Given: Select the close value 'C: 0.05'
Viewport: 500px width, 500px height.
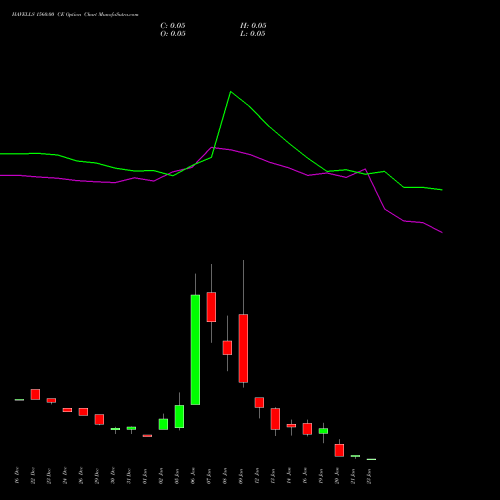Looking at the screenshot, I should click(173, 26).
